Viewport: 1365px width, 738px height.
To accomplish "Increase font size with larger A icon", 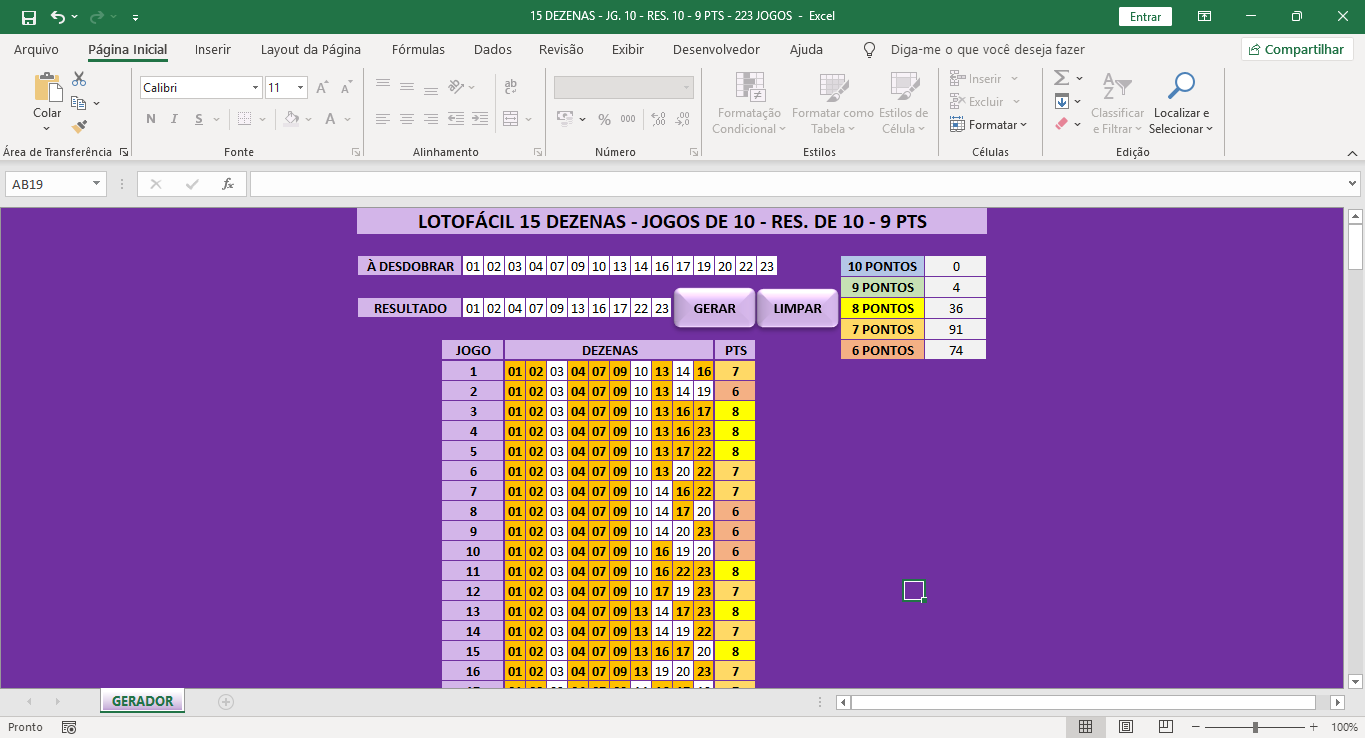I will point(322,88).
